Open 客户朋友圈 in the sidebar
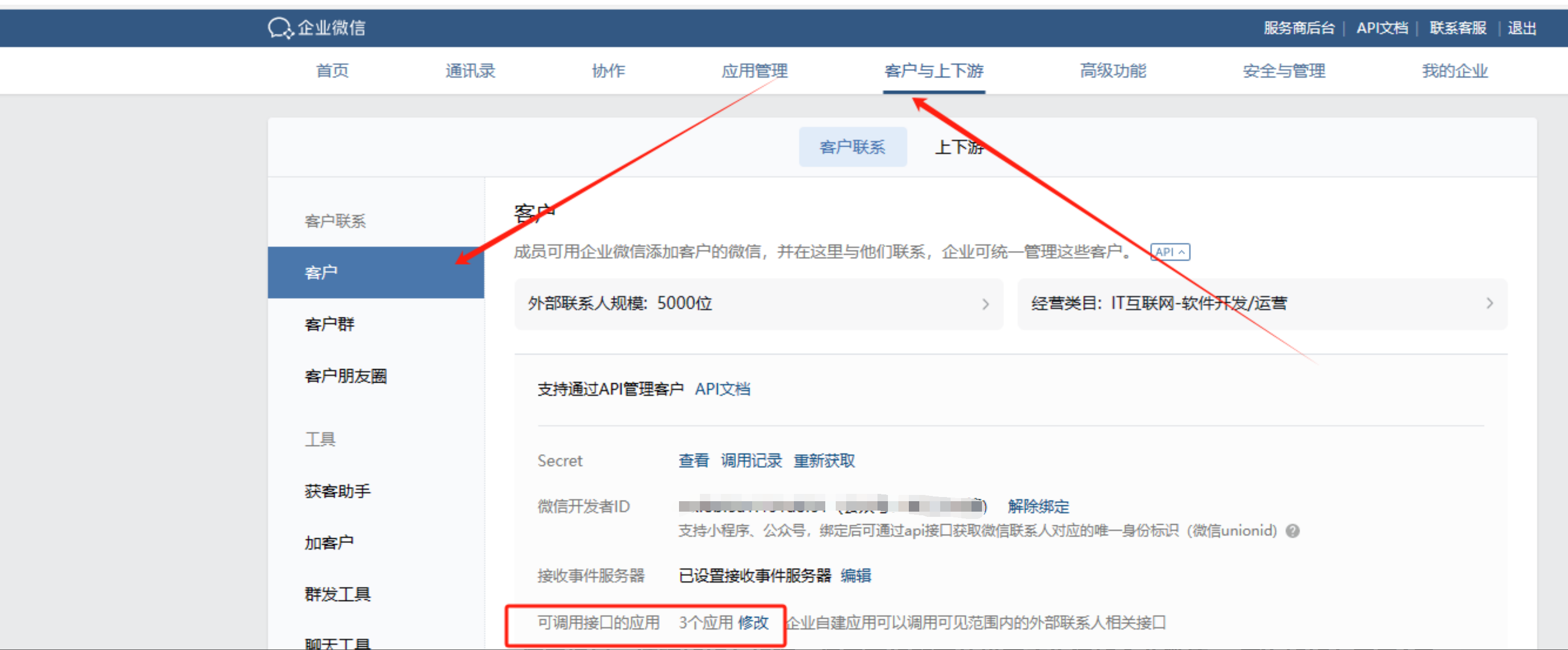The image size is (1568, 650). 346,375
